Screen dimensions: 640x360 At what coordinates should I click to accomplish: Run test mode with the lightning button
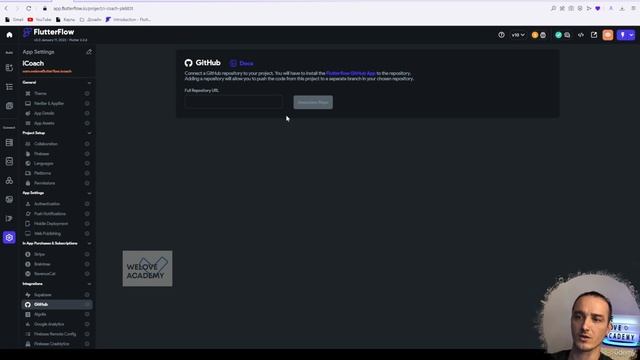click(622, 35)
